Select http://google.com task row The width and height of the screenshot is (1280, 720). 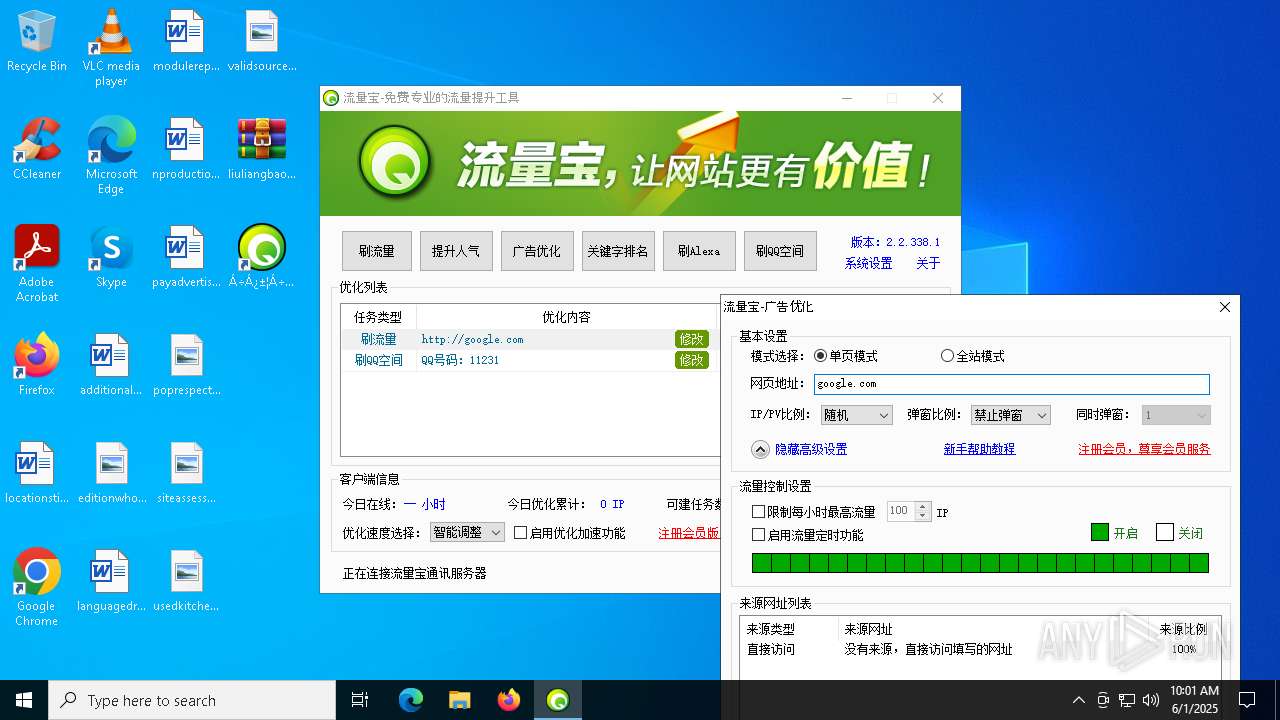pyautogui.click(x=530, y=339)
